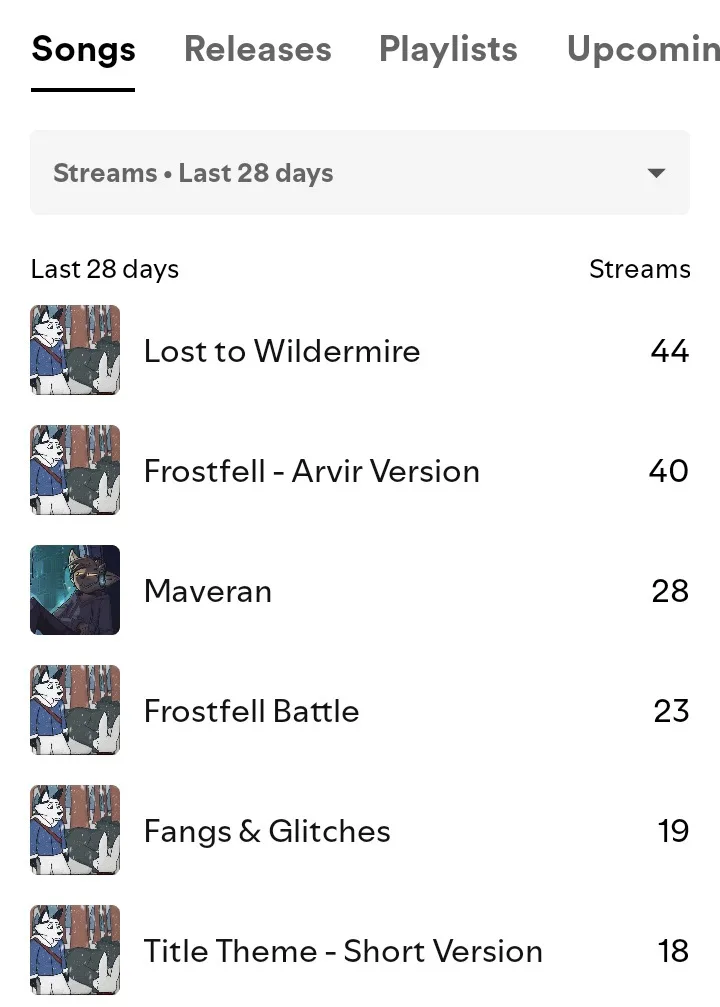The height and width of the screenshot is (1007, 720).
Task: Expand the Streams dropdown arrow
Action: (x=656, y=173)
